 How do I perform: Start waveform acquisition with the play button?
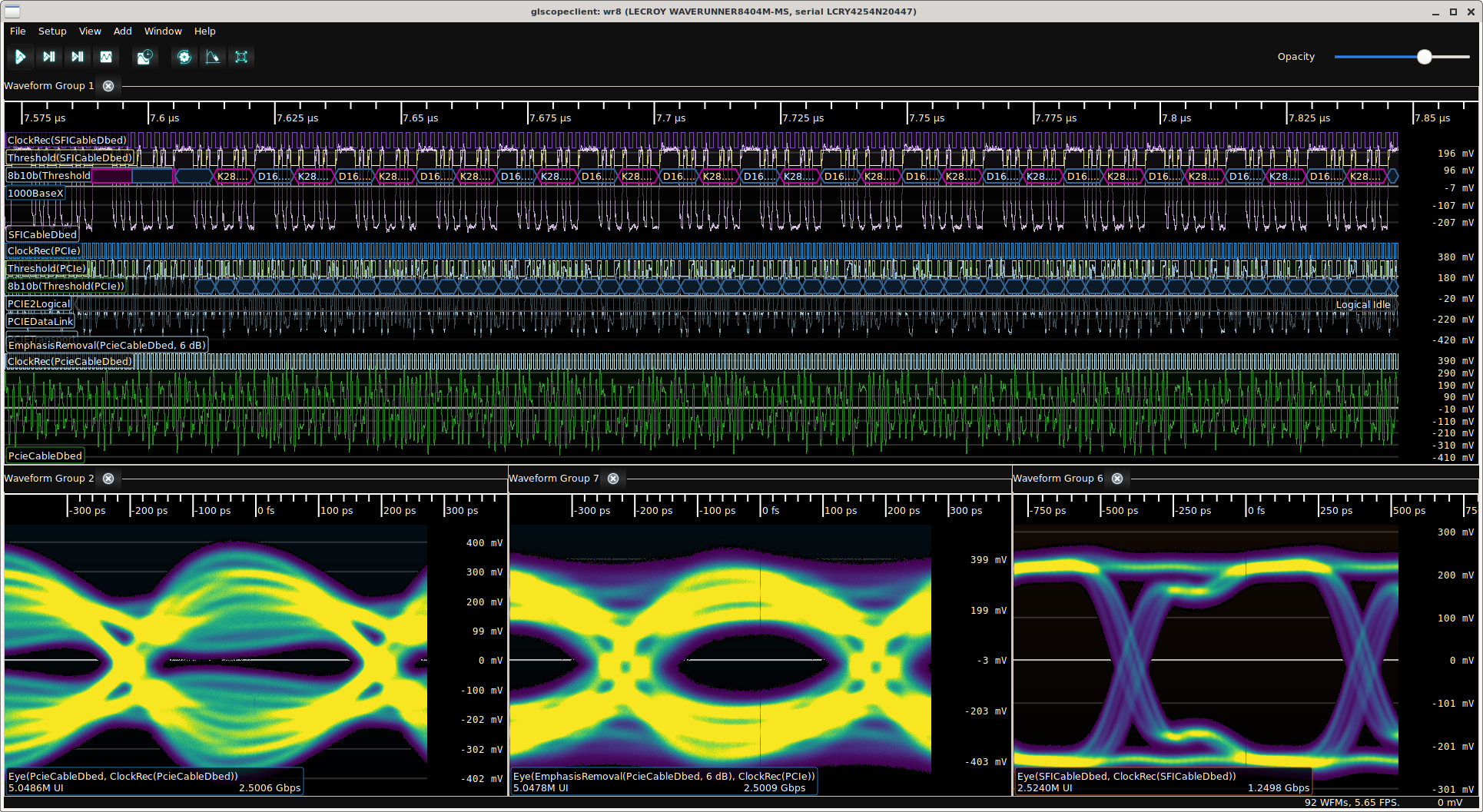[x=21, y=57]
